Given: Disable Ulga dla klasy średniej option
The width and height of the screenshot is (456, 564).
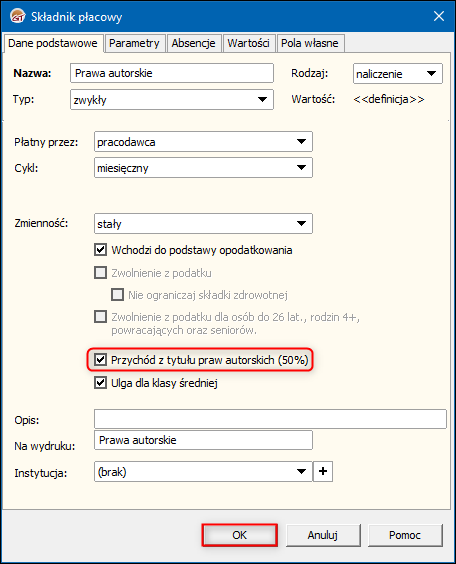Looking at the screenshot, I should (x=100, y=382).
